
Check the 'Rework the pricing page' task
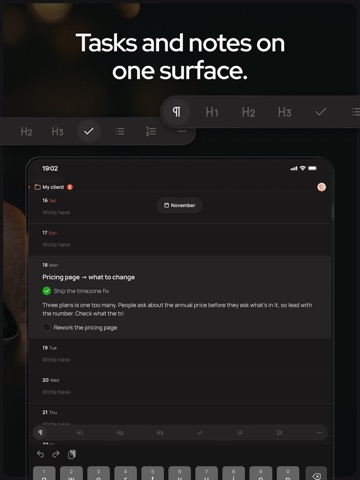(x=47, y=328)
